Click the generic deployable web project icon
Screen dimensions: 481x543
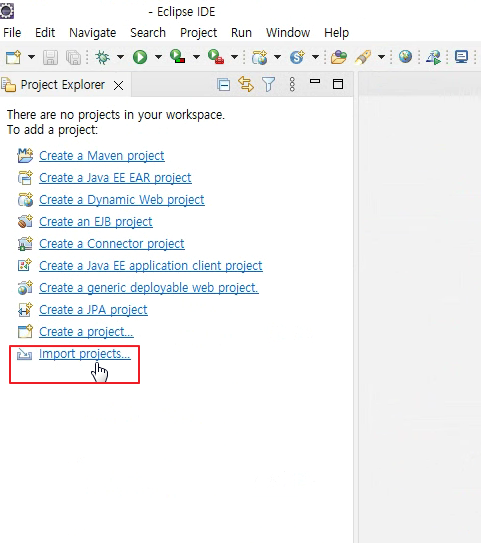click(x=25, y=288)
